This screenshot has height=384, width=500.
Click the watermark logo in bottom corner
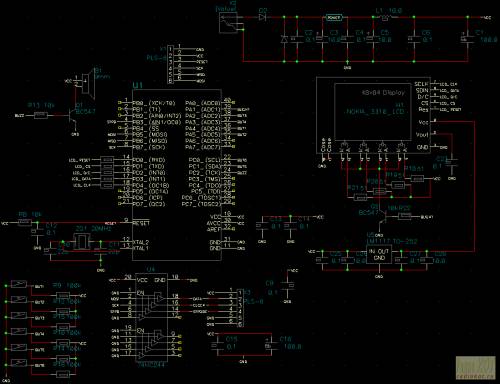tap(475, 368)
